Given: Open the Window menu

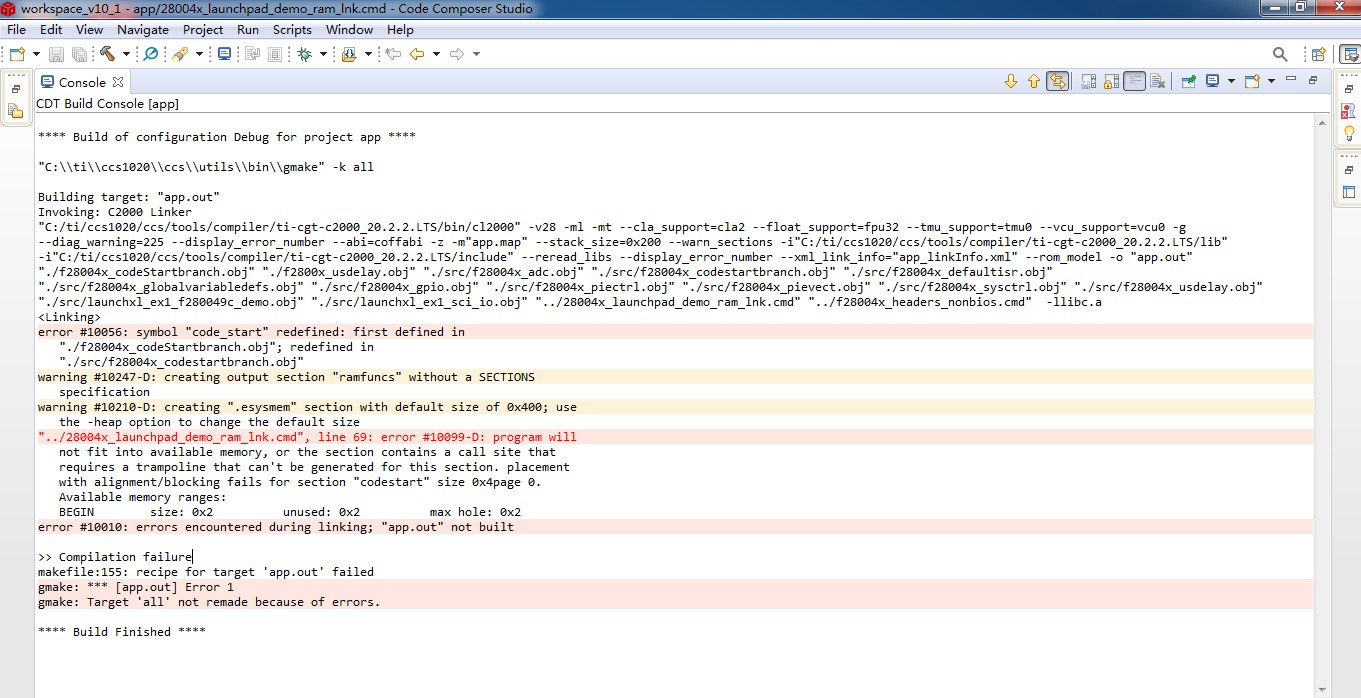Looking at the screenshot, I should click(349, 30).
